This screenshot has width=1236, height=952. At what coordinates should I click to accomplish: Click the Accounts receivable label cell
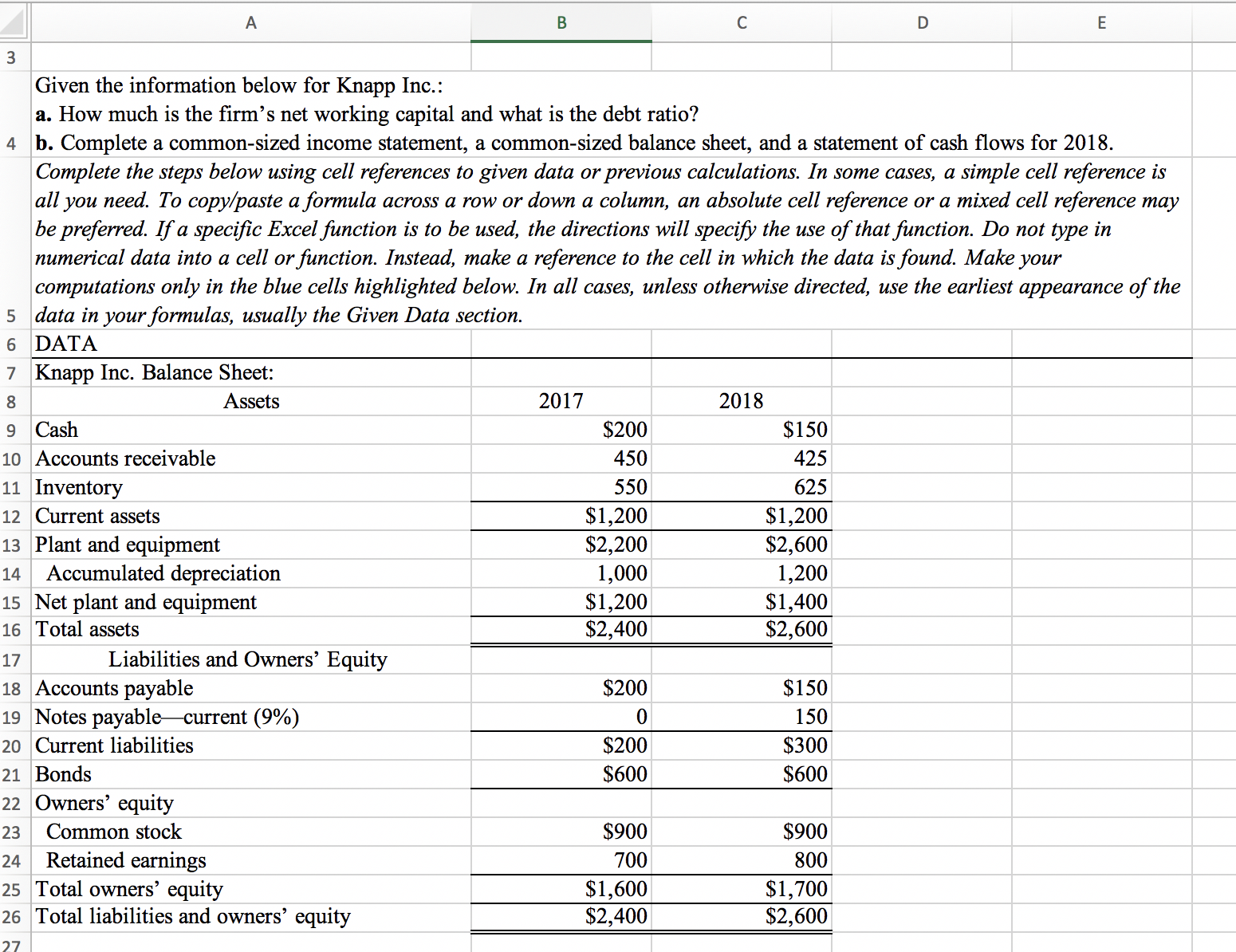click(251, 458)
